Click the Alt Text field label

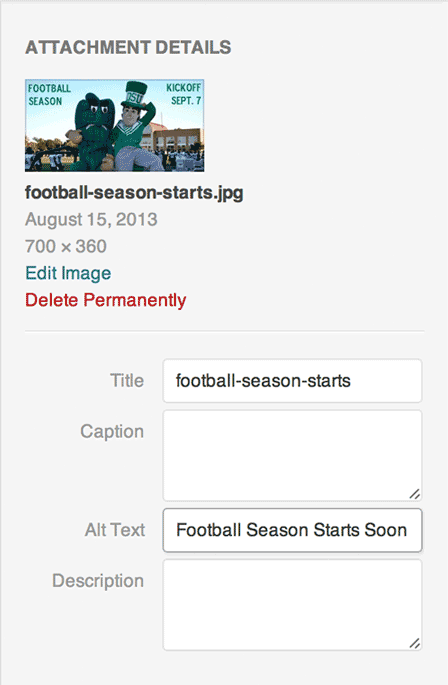[115, 530]
